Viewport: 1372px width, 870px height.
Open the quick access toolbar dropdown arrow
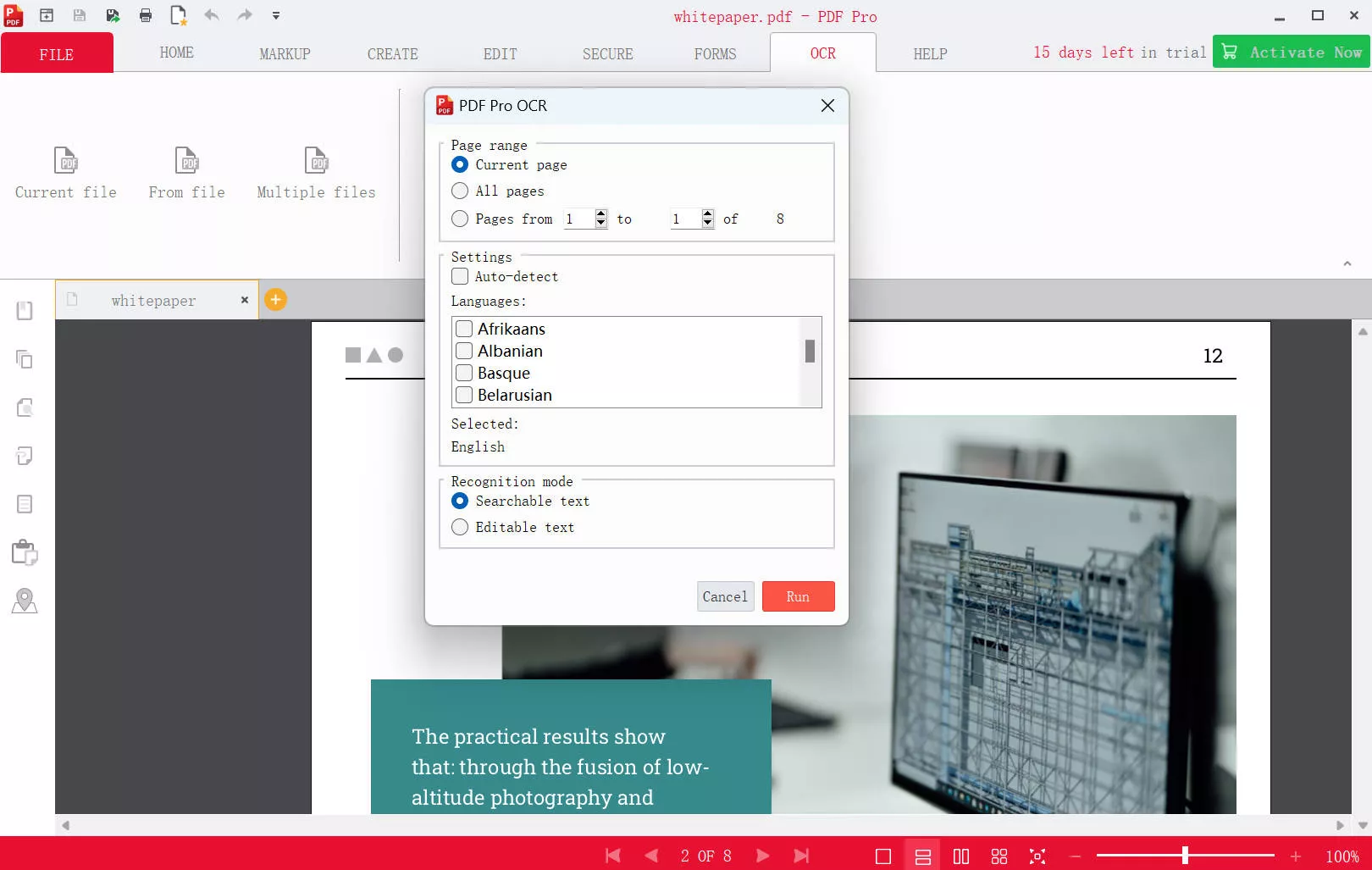[275, 15]
